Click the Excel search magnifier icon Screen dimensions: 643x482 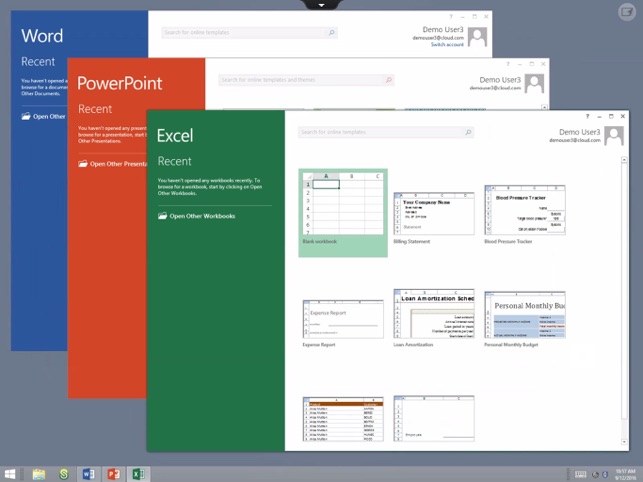click(468, 132)
